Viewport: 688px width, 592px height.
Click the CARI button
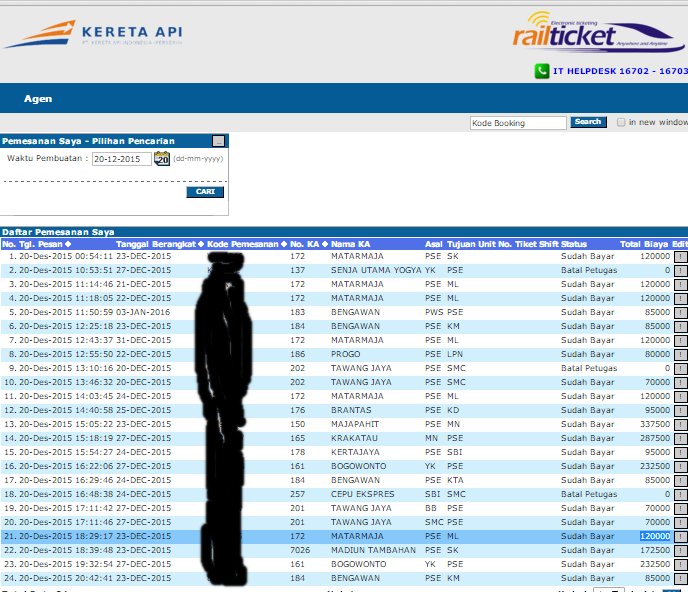(205, 192)
